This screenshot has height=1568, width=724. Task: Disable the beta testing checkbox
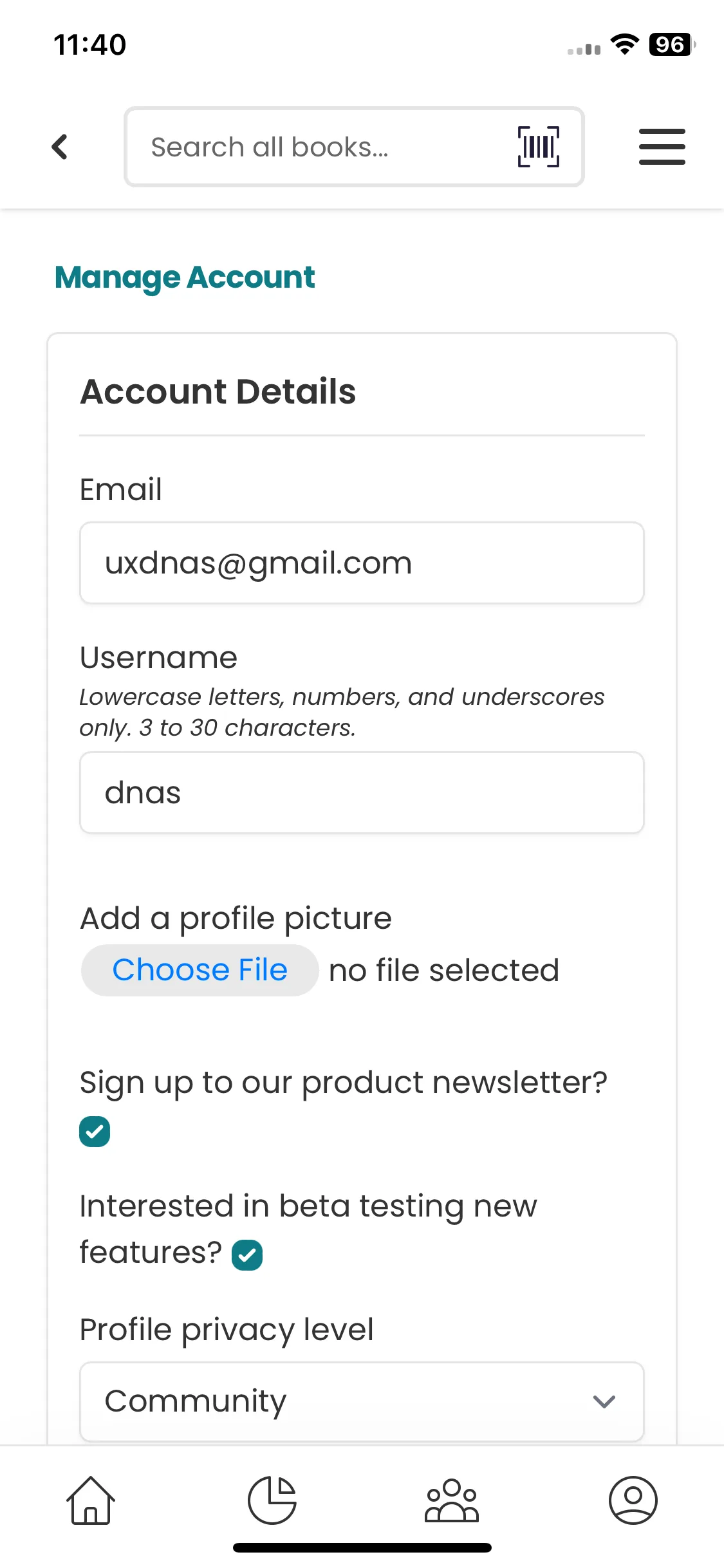pyautogui.click(x=247, y=1255)
